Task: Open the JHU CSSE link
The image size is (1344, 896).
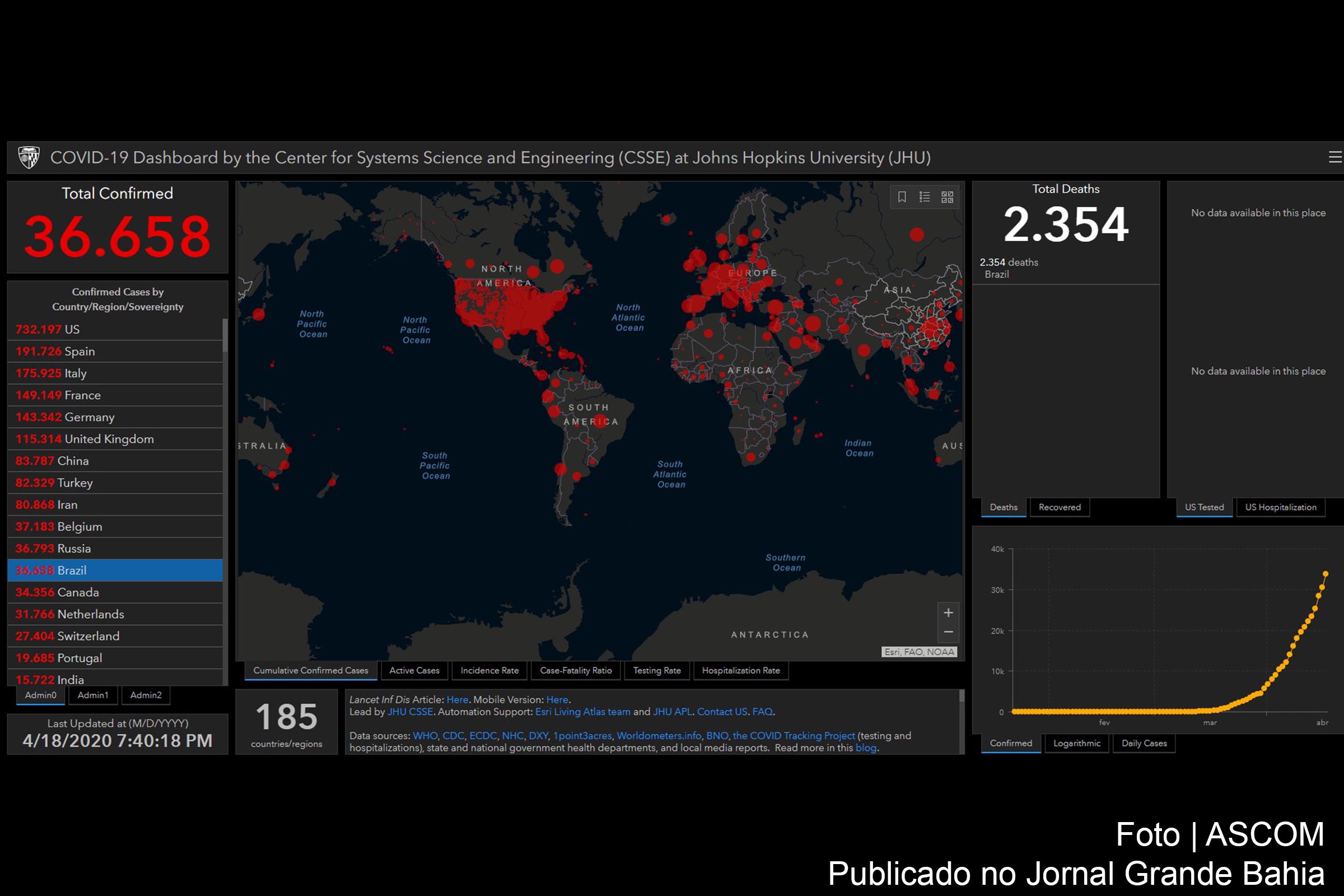Action: click(410, 712)
